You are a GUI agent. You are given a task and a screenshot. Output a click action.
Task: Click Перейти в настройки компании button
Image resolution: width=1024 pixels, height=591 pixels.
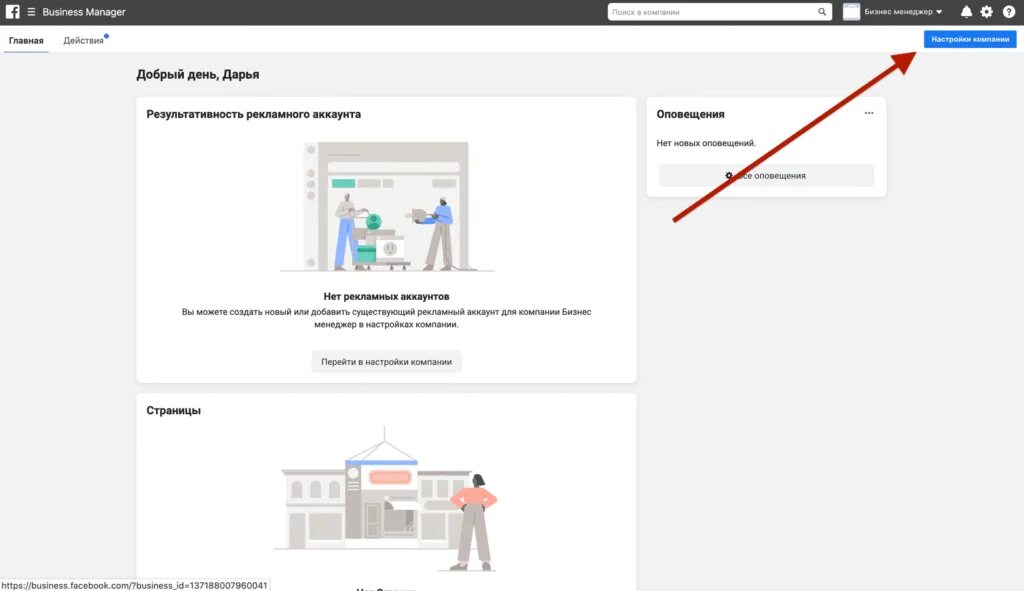387,362
